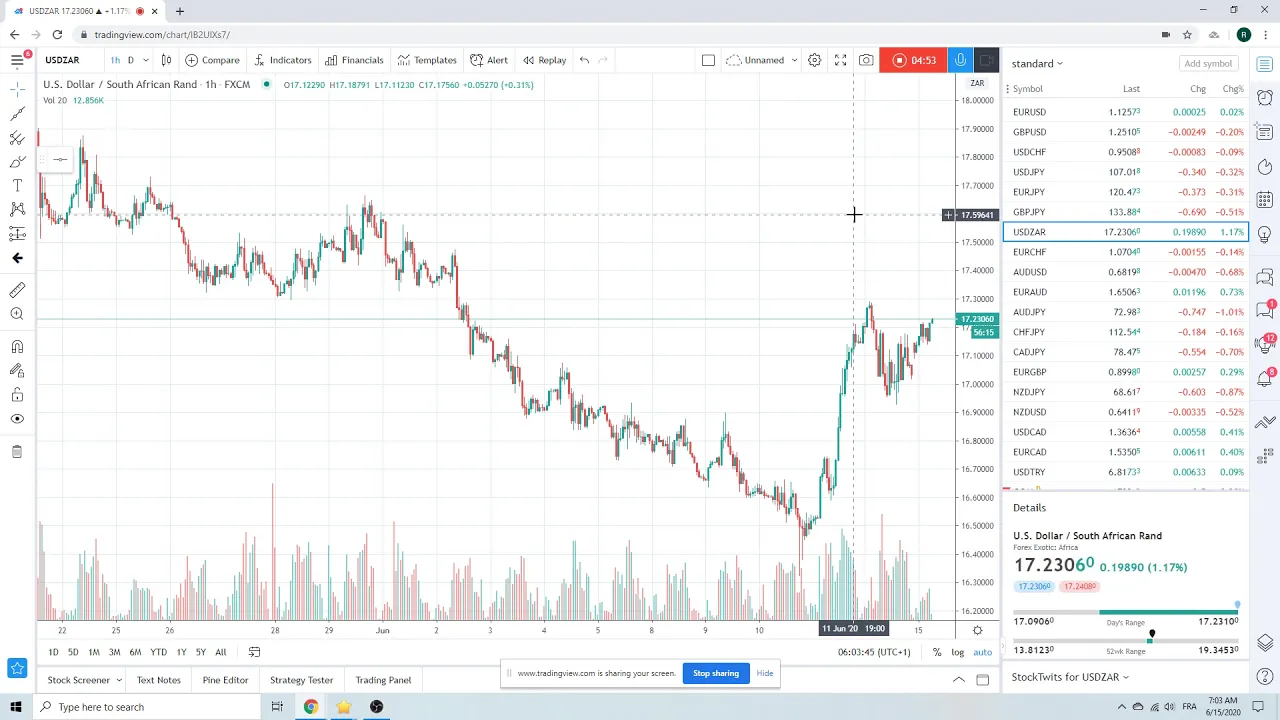This screenshot has height=720, width=1280.
Task: Expand the timeframe interval dropdown
Action: 145,60
